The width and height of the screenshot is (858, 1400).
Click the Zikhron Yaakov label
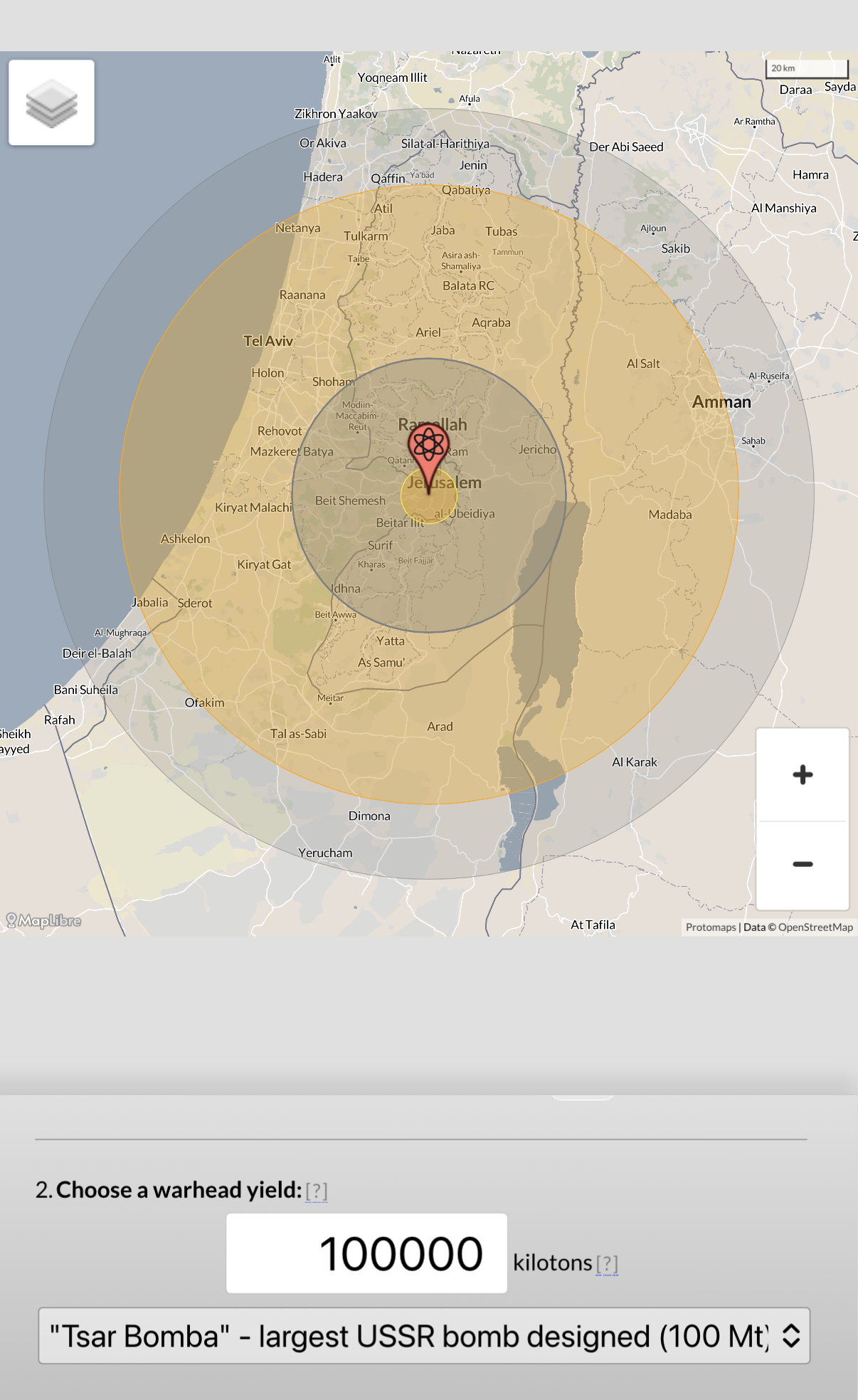[x=336, y=114]
